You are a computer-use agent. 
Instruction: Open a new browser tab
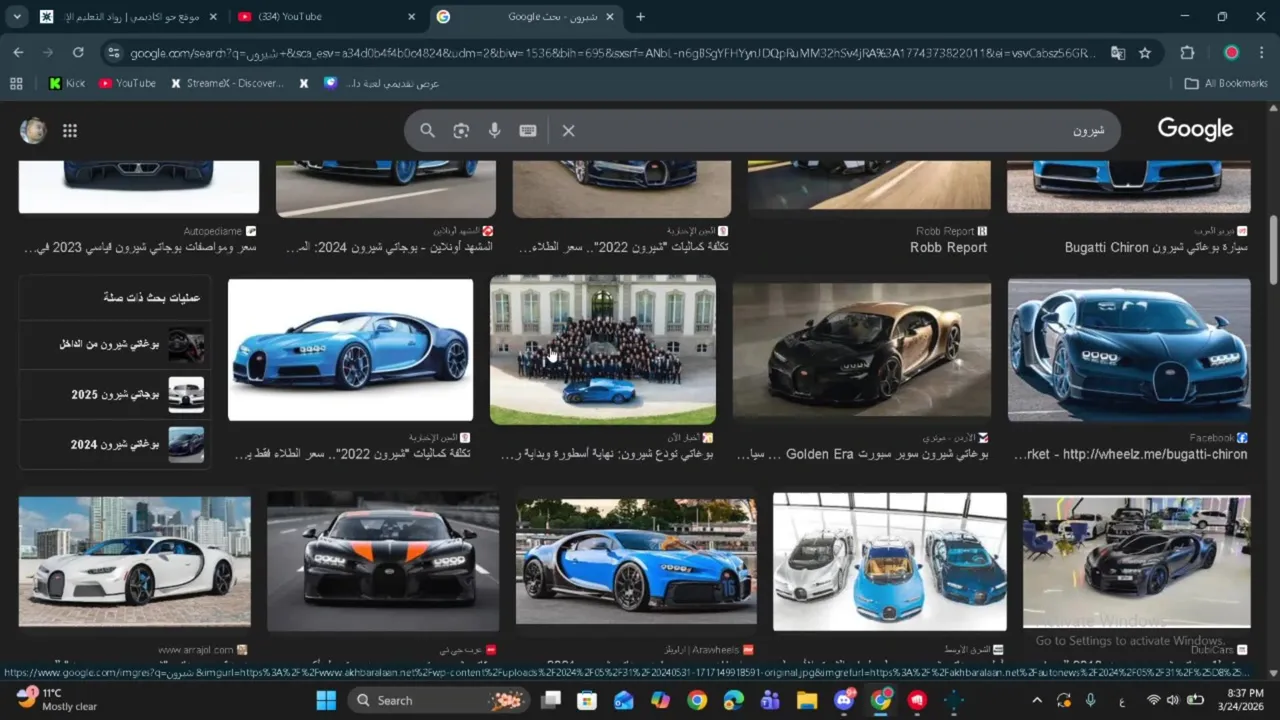(x=641, y=16)
